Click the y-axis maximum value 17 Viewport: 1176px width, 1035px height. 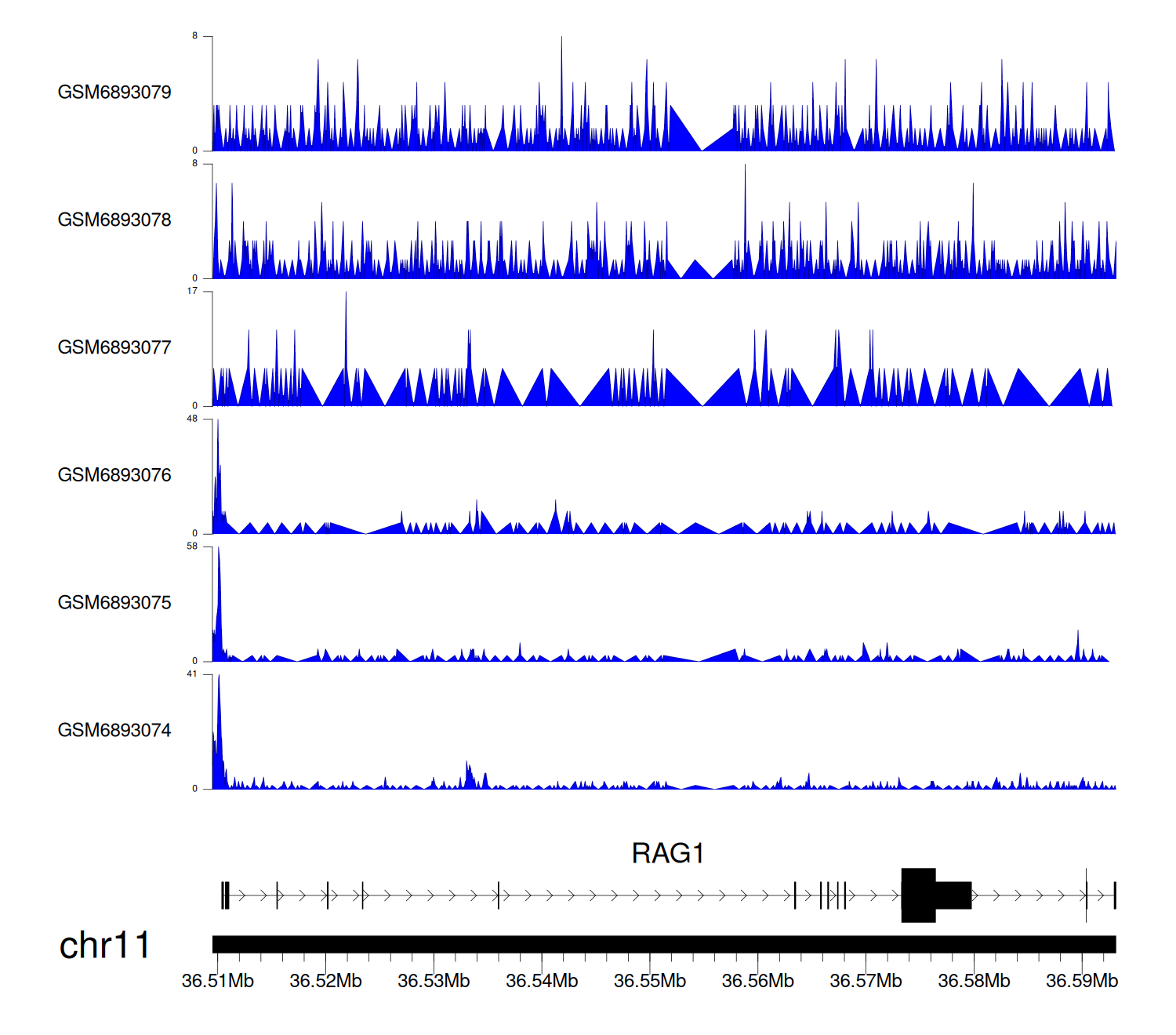tap(192, 292)
